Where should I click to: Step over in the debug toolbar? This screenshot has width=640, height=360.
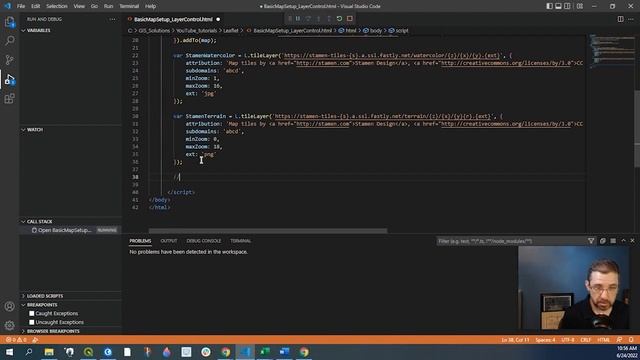pyautogui.click(x=308, y=19)
